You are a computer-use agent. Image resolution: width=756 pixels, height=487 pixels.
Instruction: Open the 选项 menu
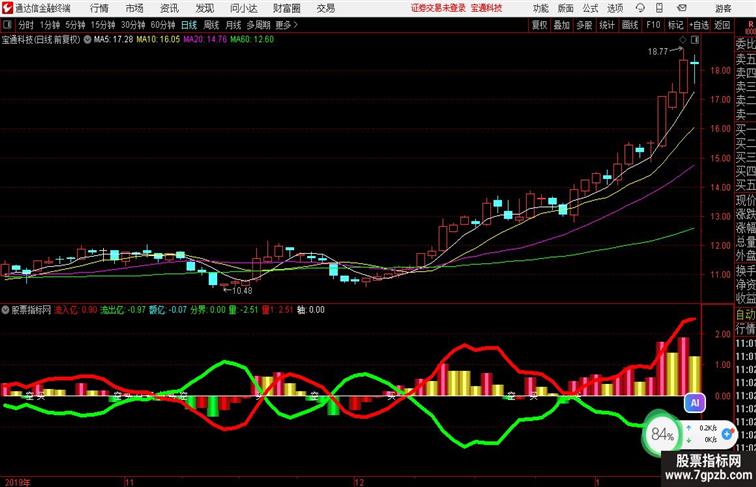(615, 8)
